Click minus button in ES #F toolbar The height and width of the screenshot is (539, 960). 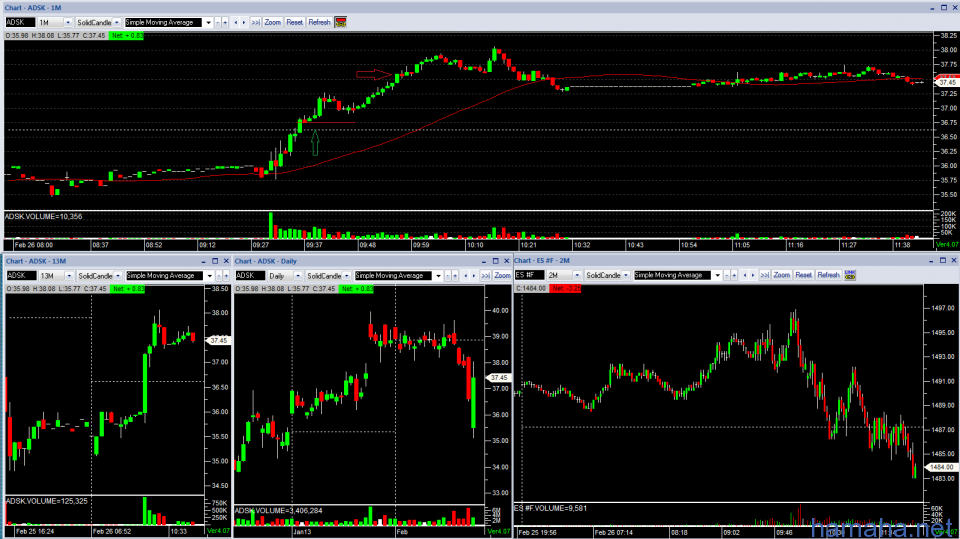pyautogui.click(x=727, y=275)
